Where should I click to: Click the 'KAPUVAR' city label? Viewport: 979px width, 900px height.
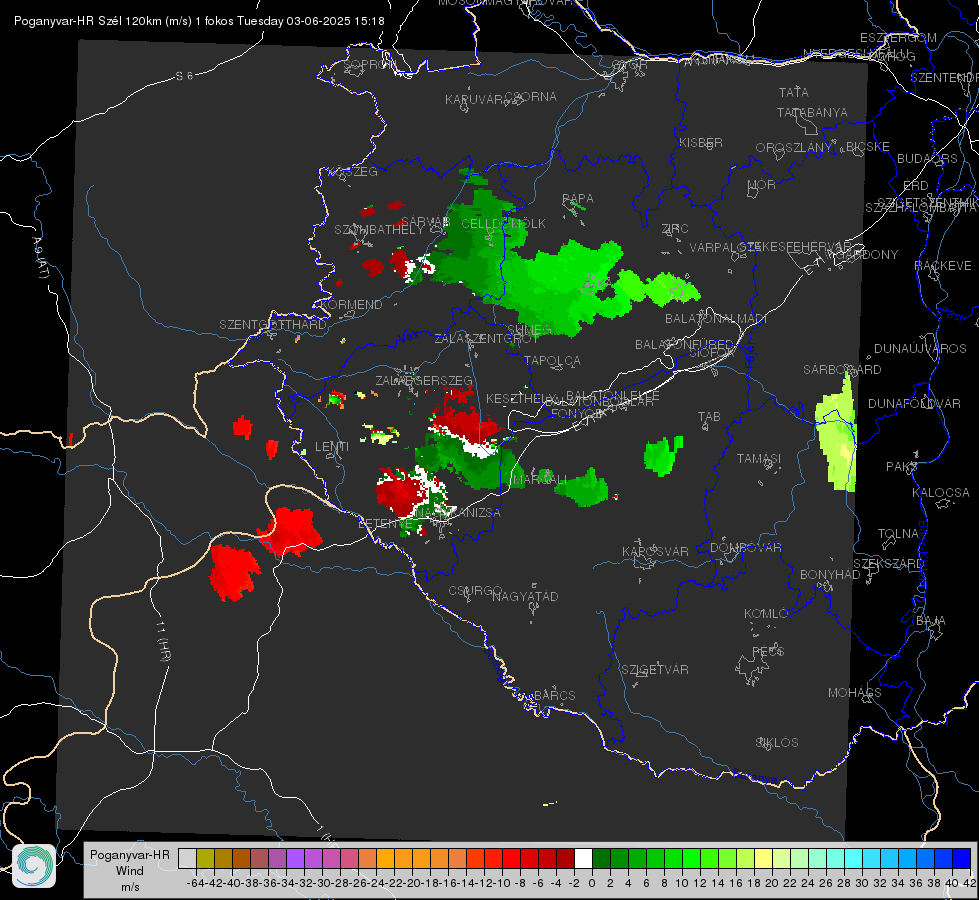click(x=475, y=99)
